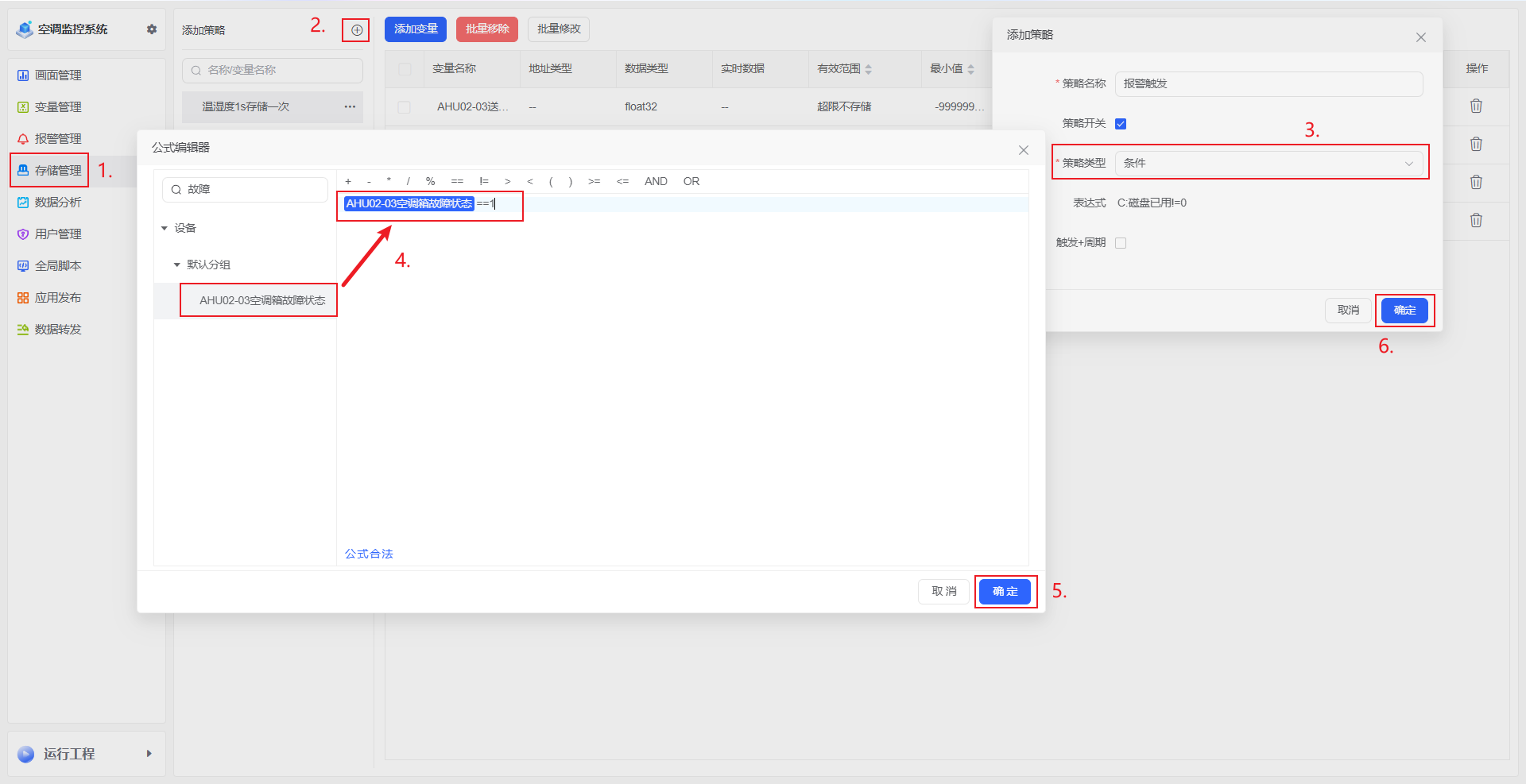Click the 运行工程 play icon
Image resolution: width=1526 pixels, height=784 pixels.
26,754
